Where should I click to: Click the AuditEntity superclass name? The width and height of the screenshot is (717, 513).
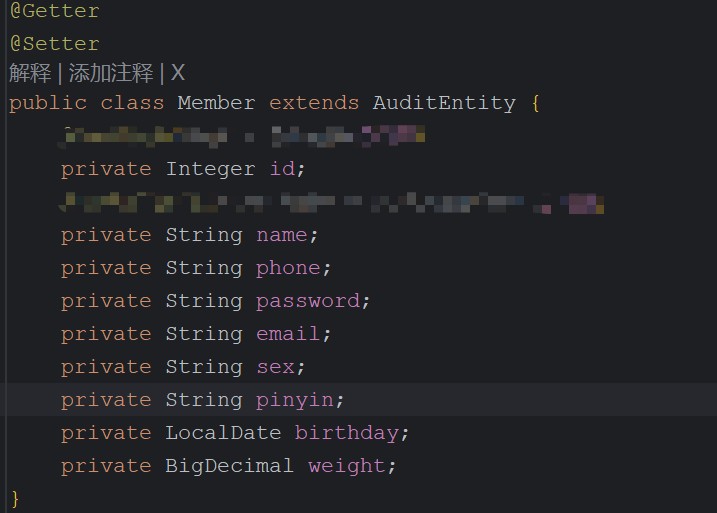coord(444,103)
